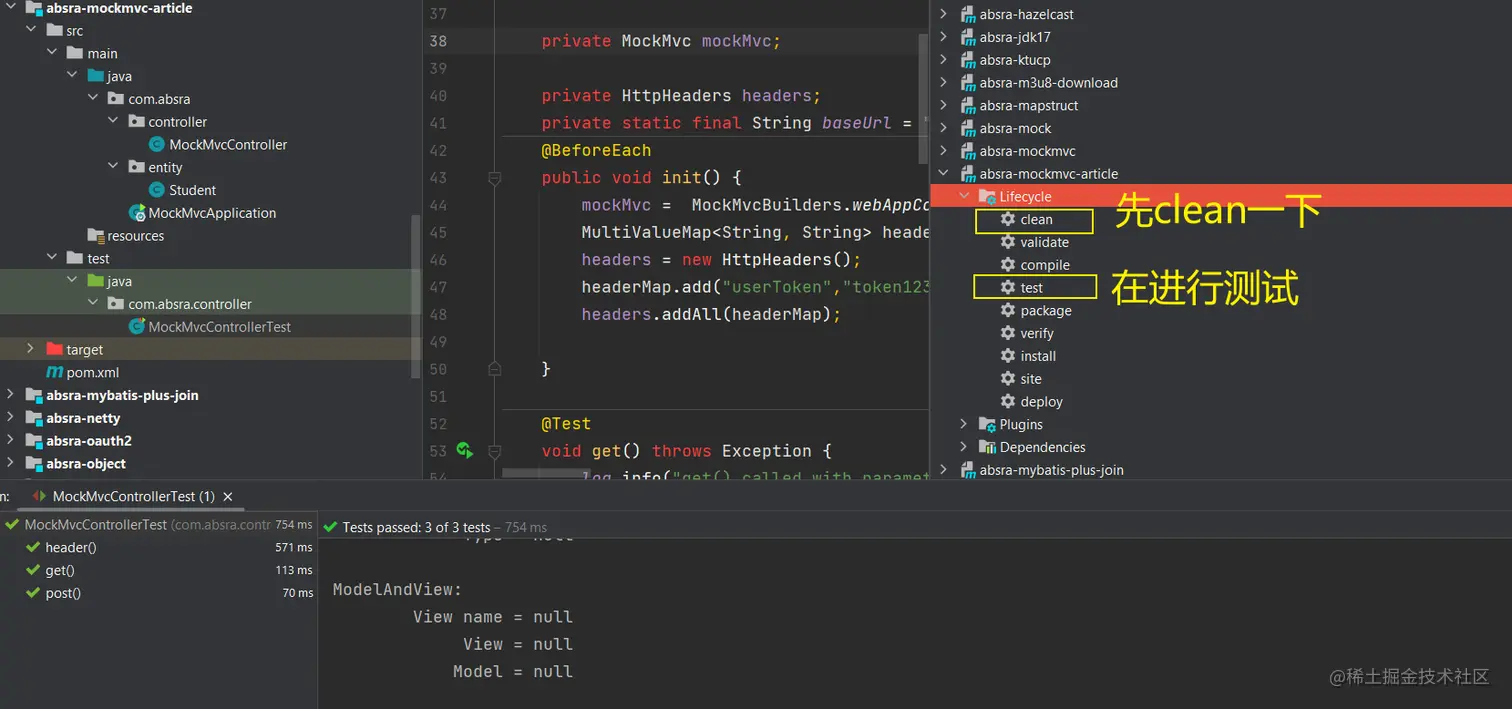This screenshot has width=1512, height=709.
Task: Click the absra-mockmvc Maven module icon
Action: pos(968,151)
